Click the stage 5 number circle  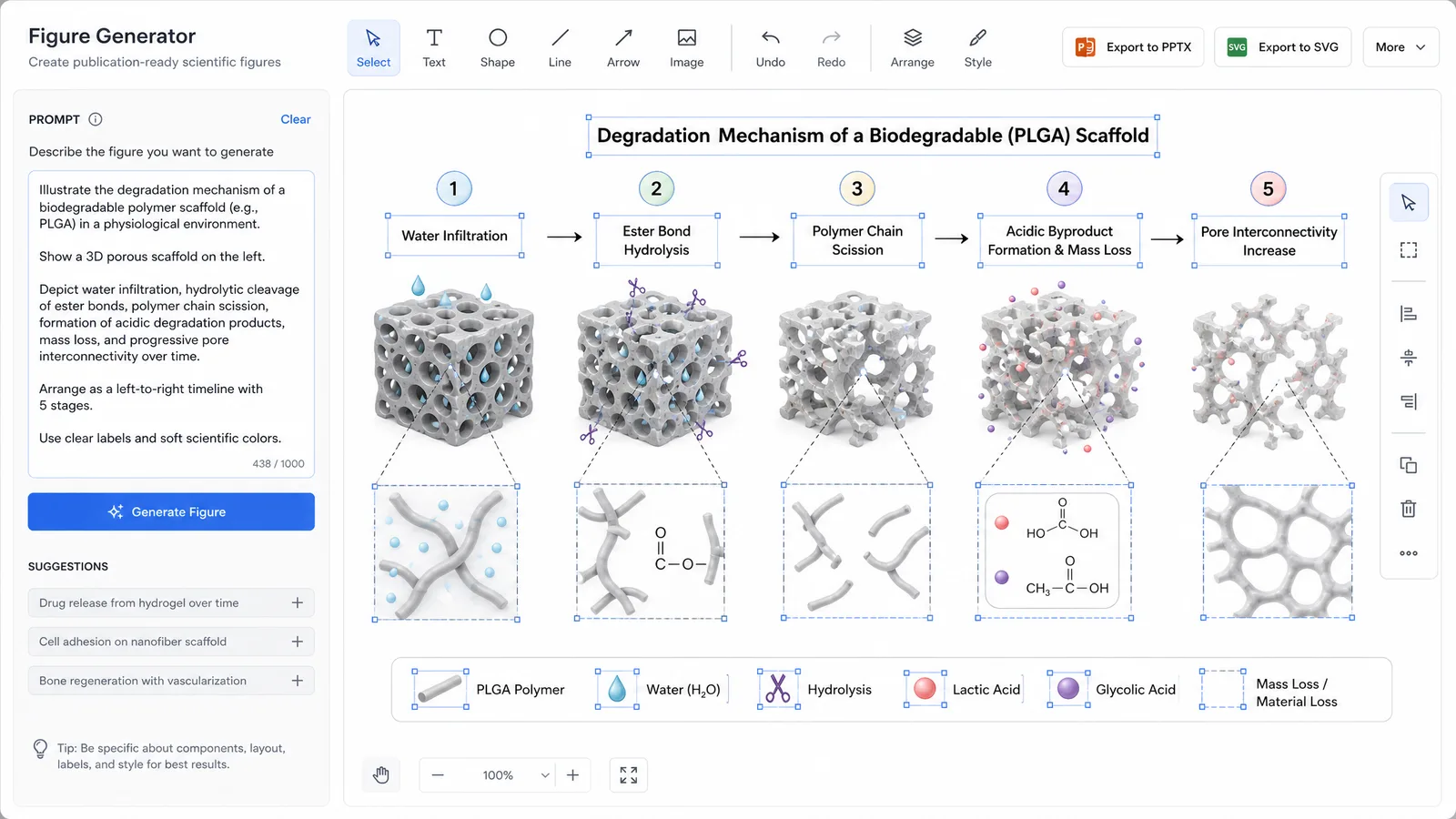[1268, 188]
